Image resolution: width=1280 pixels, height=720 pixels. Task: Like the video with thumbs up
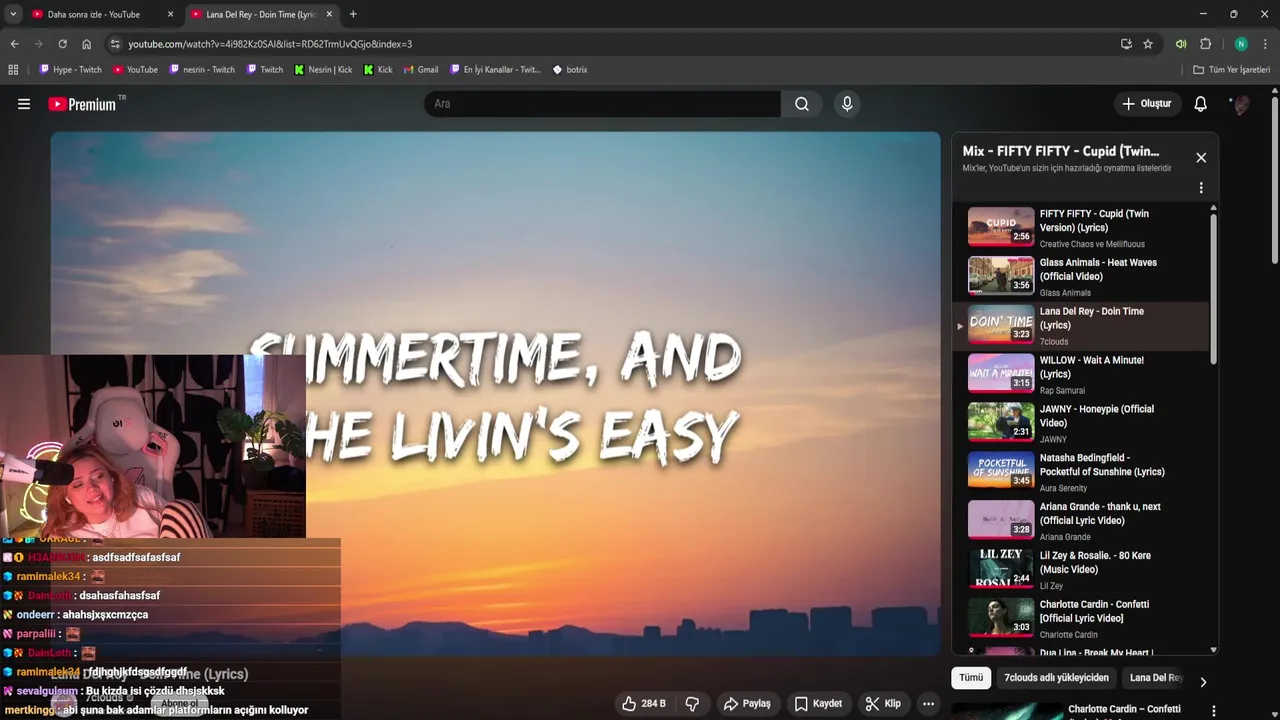(643, 704)
